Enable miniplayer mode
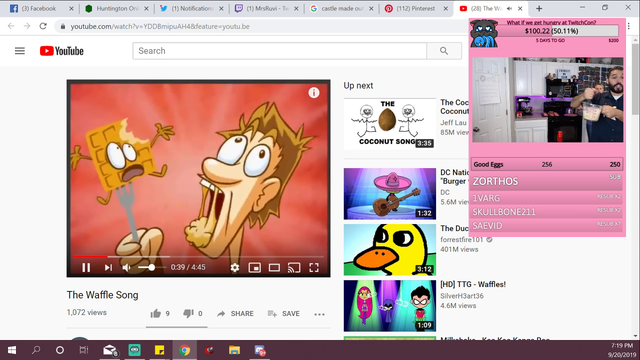 click(255, 267)
